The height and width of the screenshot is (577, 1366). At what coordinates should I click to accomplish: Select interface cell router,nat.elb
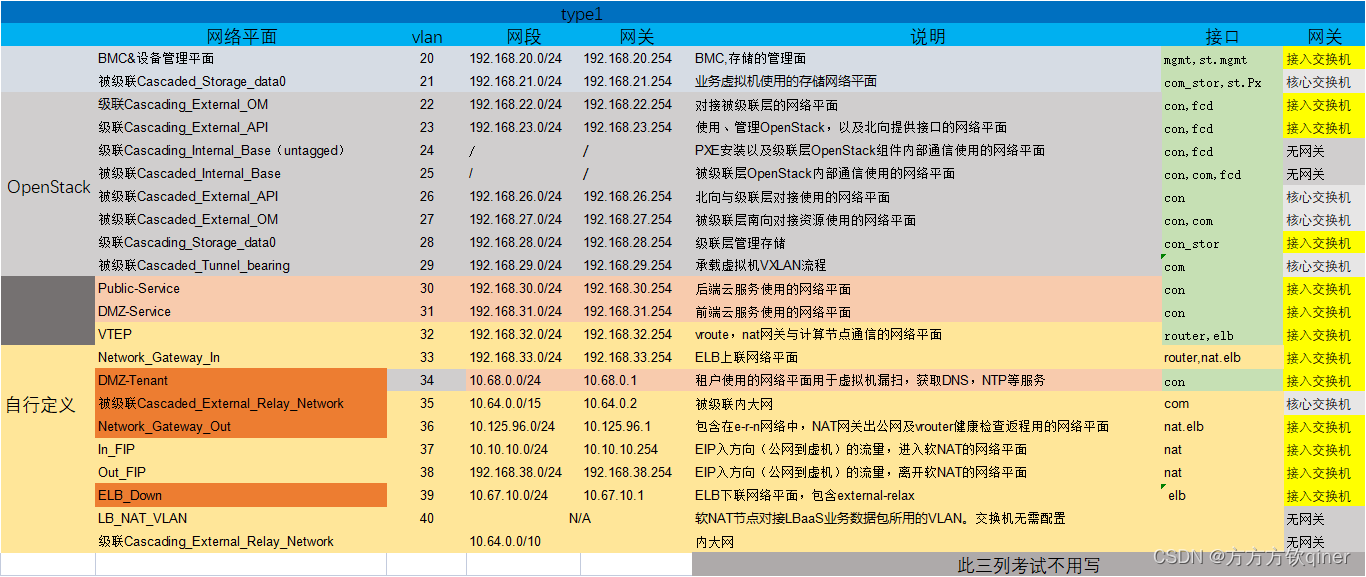(1222, 358)
